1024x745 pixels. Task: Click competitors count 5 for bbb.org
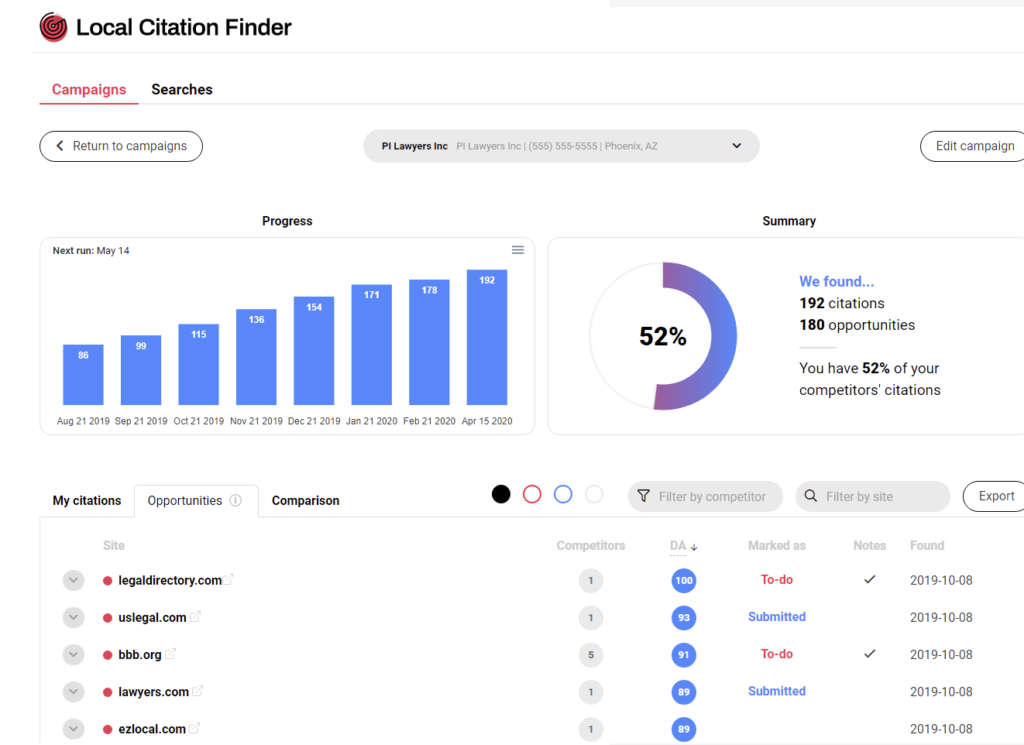click(x=590, y=655)
